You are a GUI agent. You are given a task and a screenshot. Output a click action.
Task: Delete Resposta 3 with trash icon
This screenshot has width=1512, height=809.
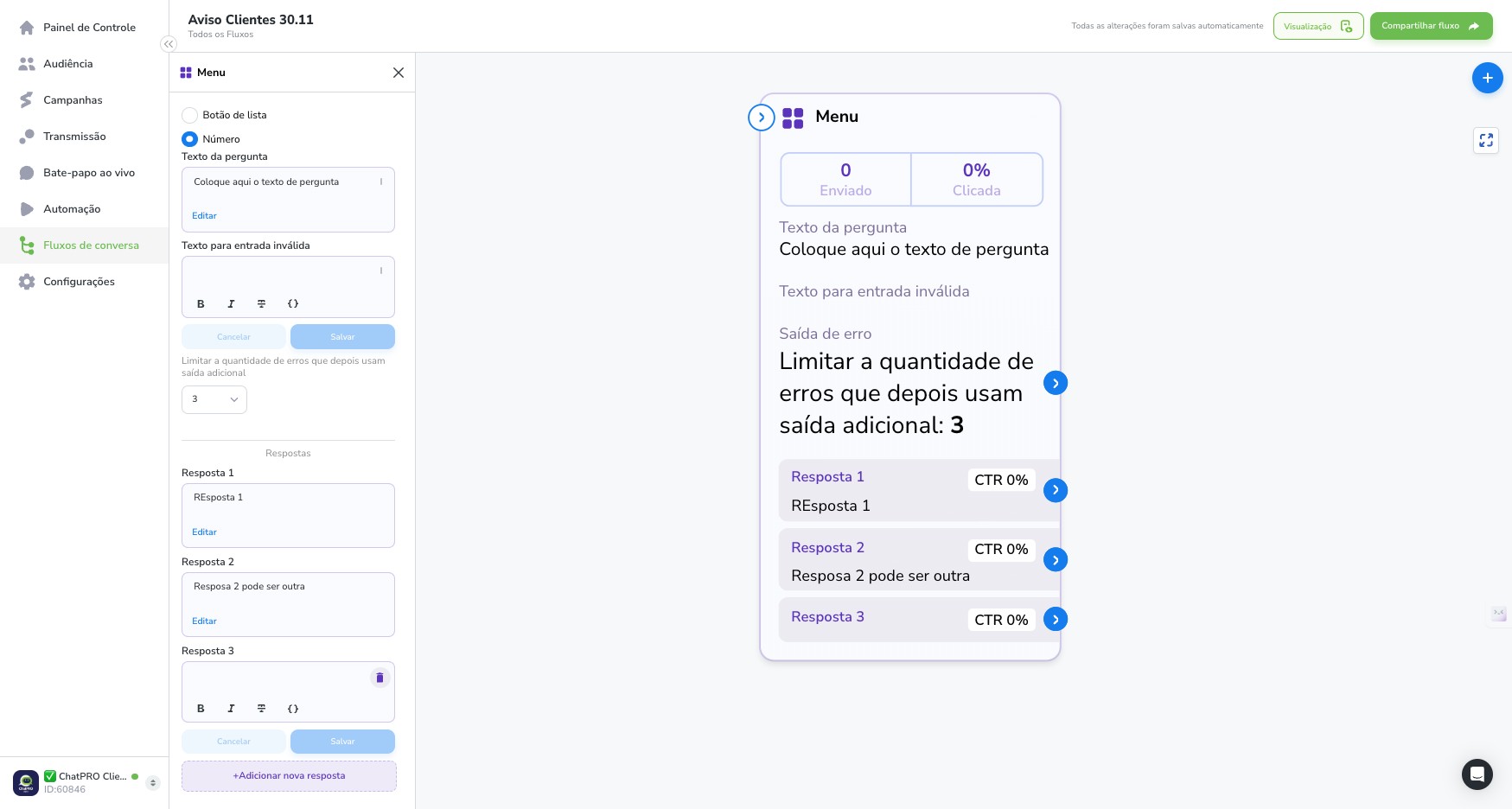tap(380, 678)
